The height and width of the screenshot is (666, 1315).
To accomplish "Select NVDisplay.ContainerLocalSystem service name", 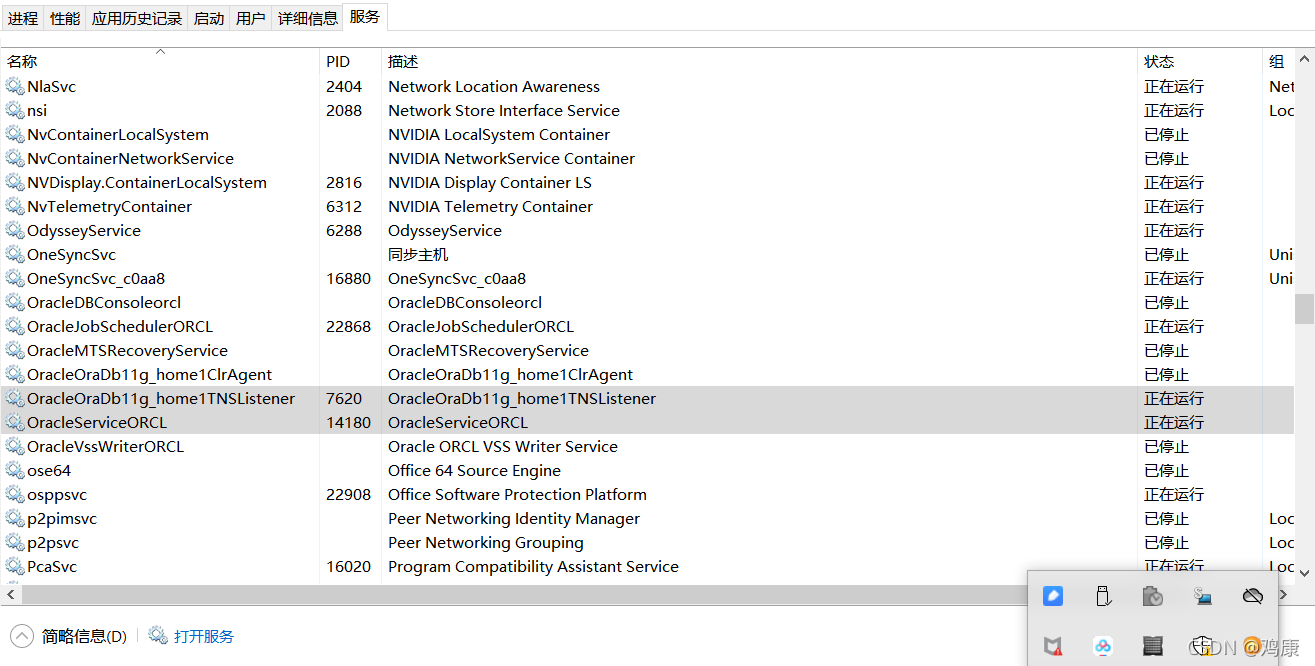I will coord(147,183).
